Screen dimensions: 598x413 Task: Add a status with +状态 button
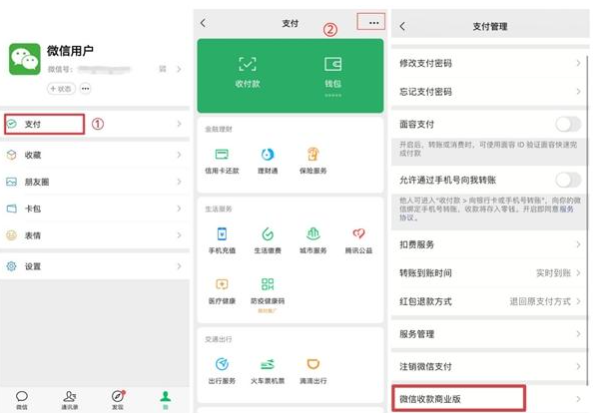(x=61, y=88)
